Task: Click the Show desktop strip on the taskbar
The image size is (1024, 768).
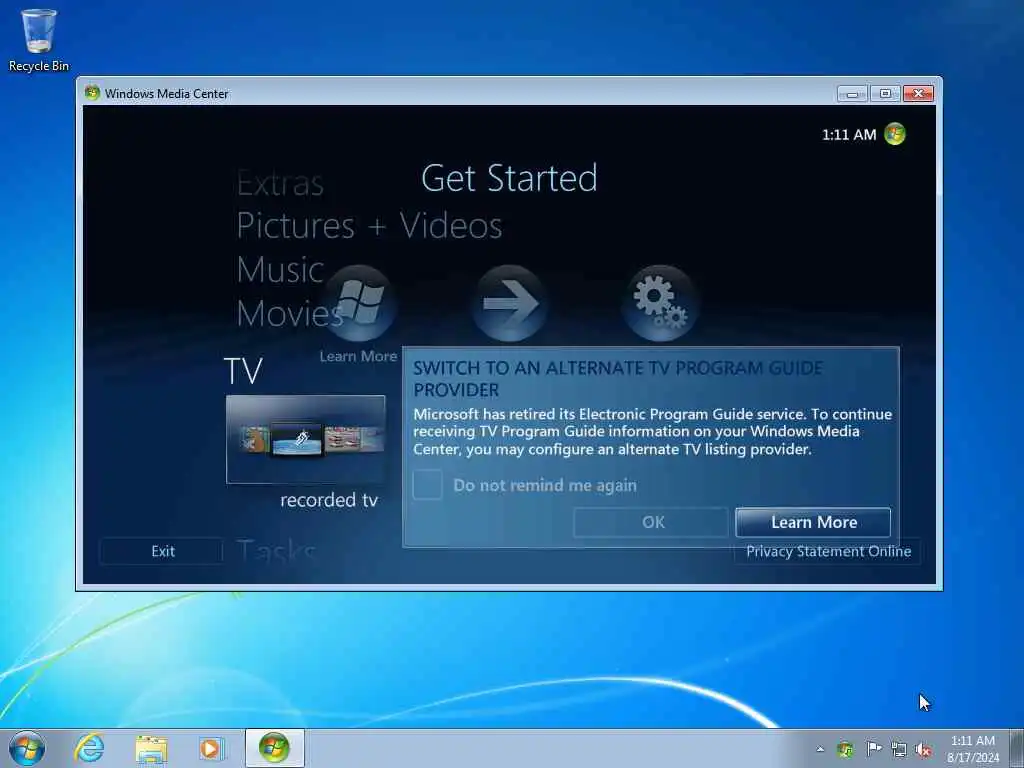Action: click(x=1019, y=748)
